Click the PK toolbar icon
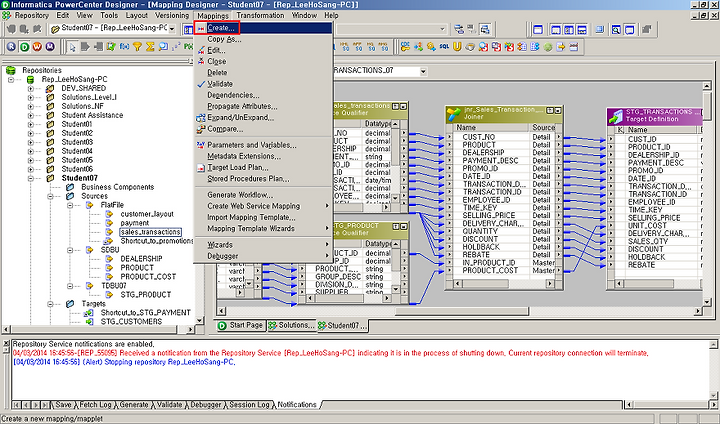Image resolution: width=720 pixels, height=424 pixels. click(188, 47)
